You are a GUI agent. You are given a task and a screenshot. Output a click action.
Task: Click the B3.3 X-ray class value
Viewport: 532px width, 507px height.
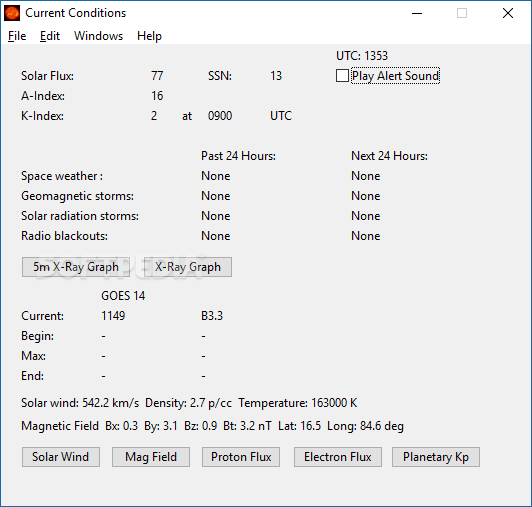click(212, 316)
